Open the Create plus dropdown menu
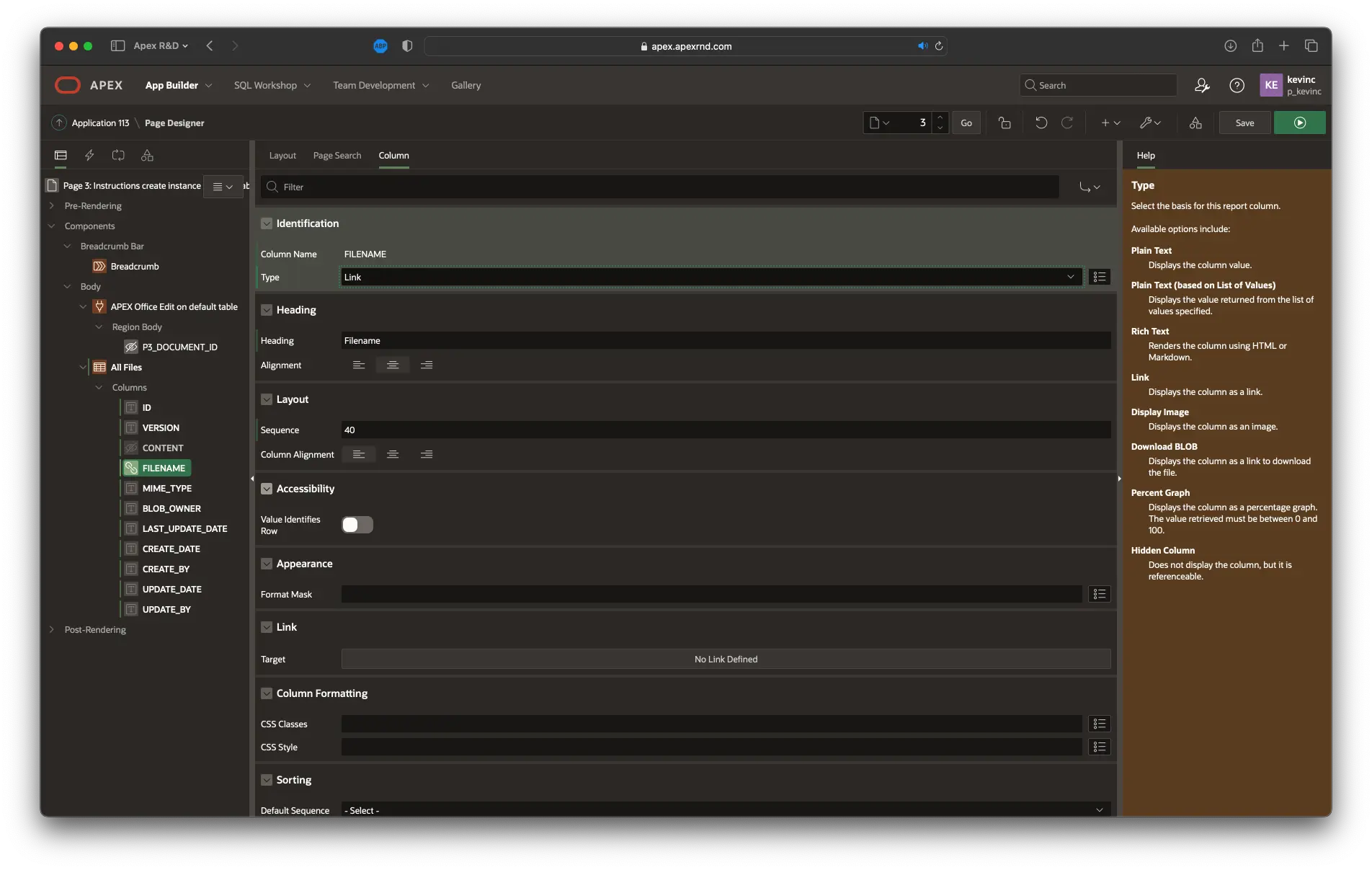 [x=1110, y=123]
